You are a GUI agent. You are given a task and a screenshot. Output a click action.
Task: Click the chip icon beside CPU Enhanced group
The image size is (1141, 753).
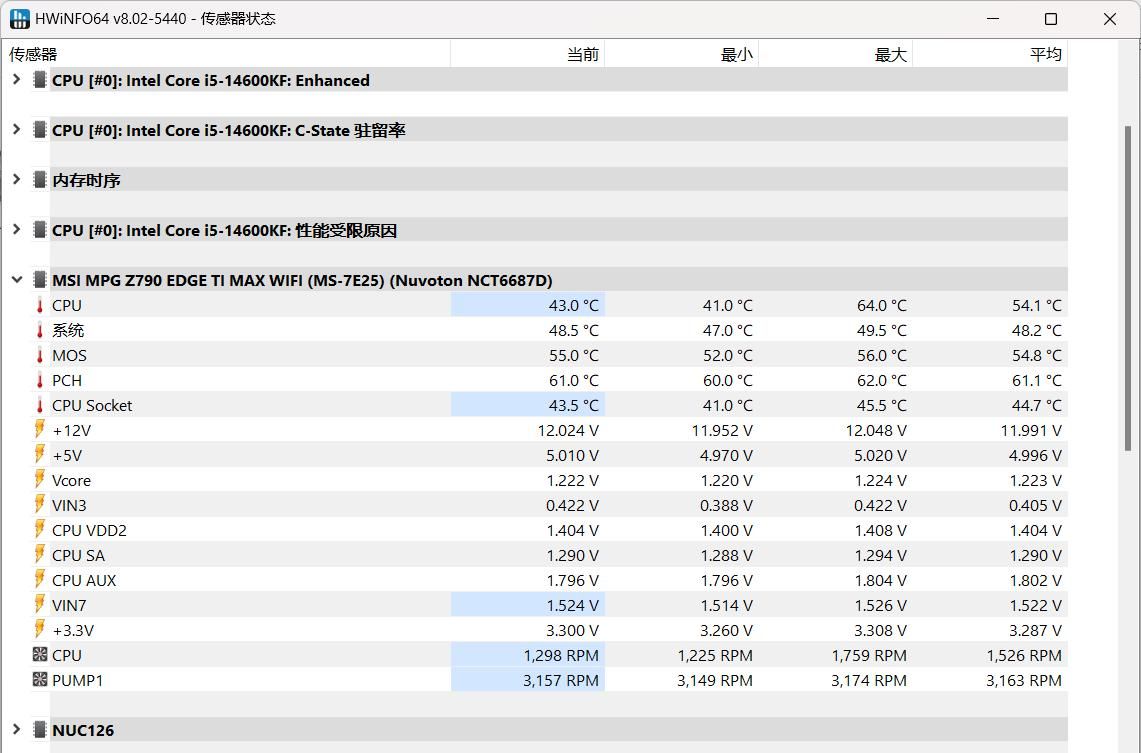(40, 80)
